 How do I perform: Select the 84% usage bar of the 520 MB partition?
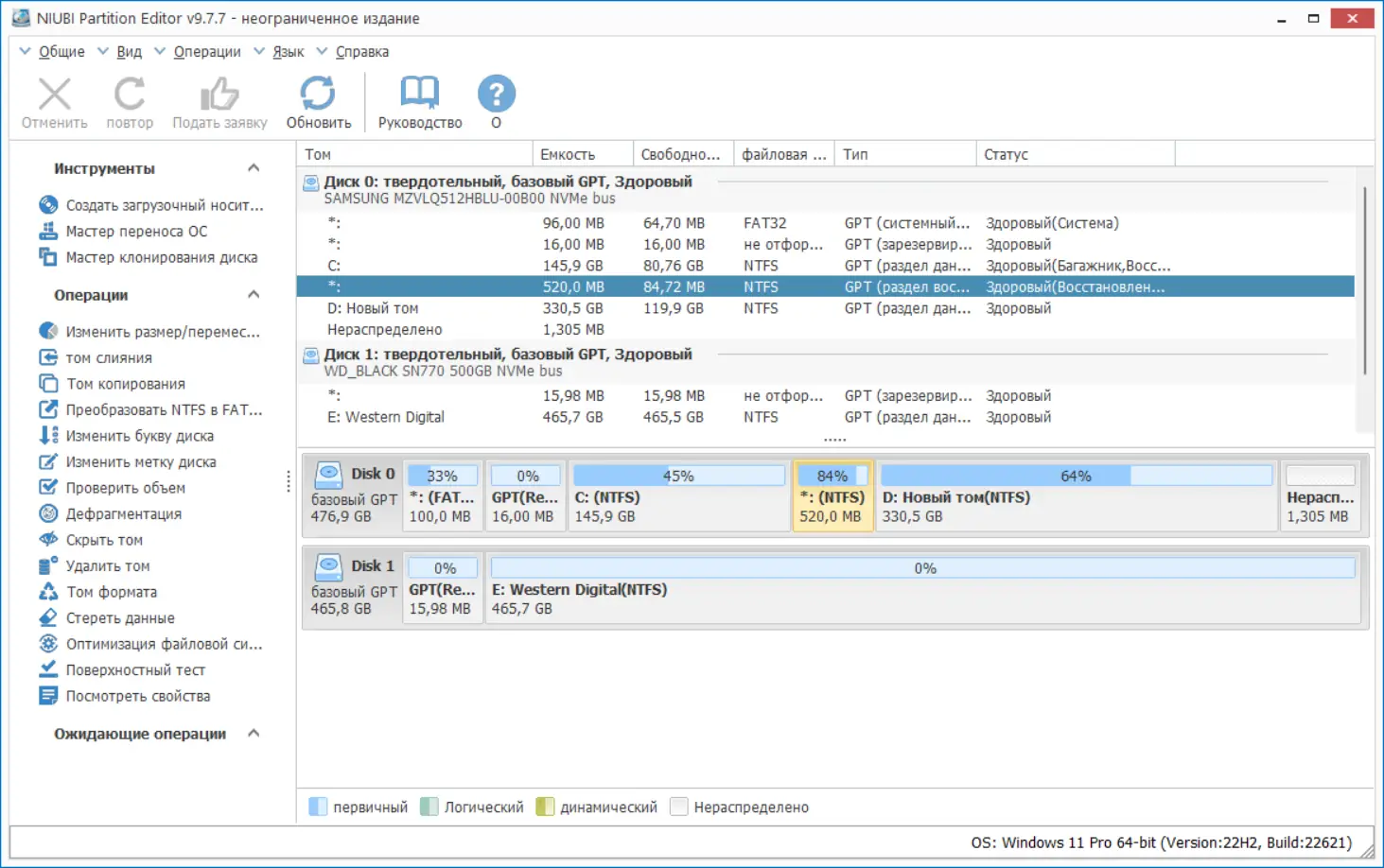pos(832,475)
